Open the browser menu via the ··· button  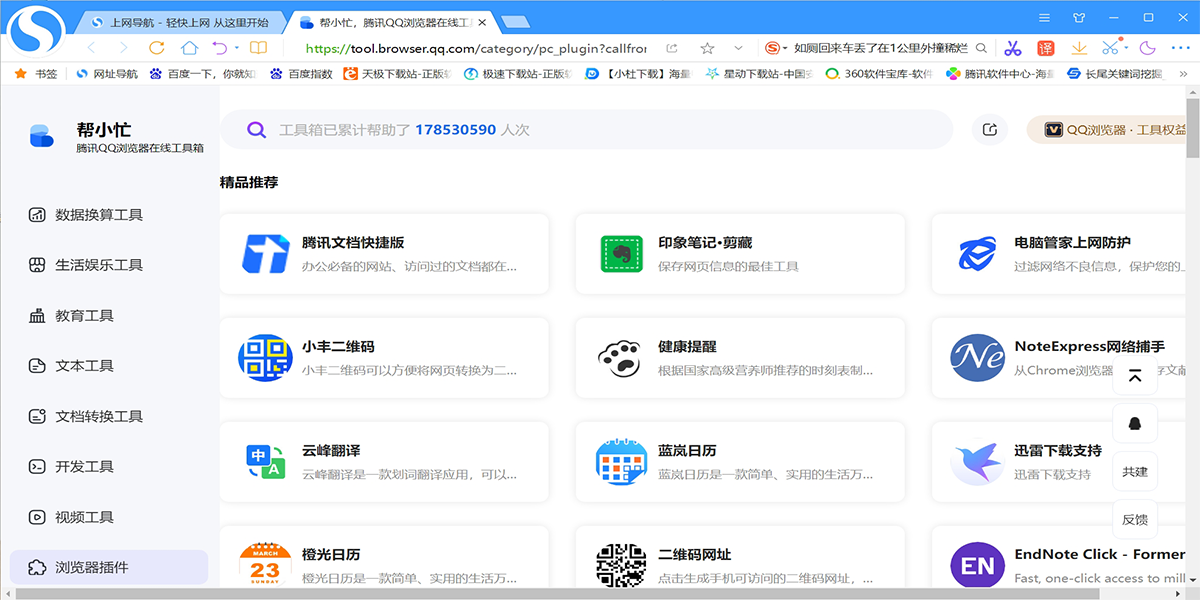point(1182,48)
